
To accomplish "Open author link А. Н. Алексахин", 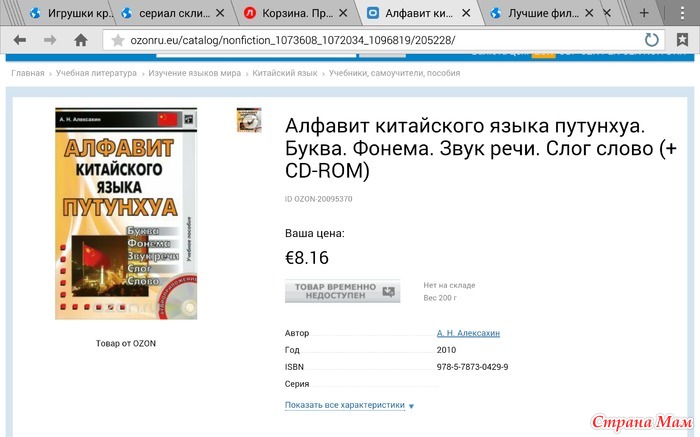I will tap(468, 333).
